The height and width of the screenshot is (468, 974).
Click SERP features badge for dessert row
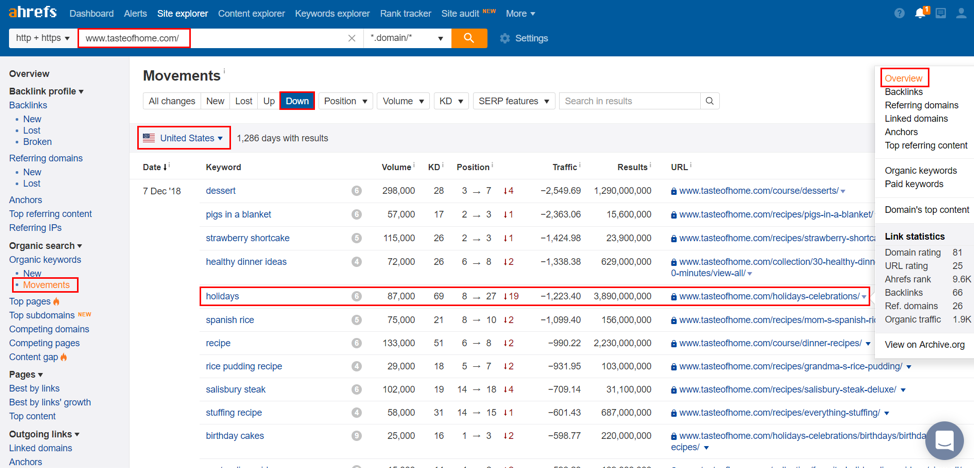pos(357,191)
